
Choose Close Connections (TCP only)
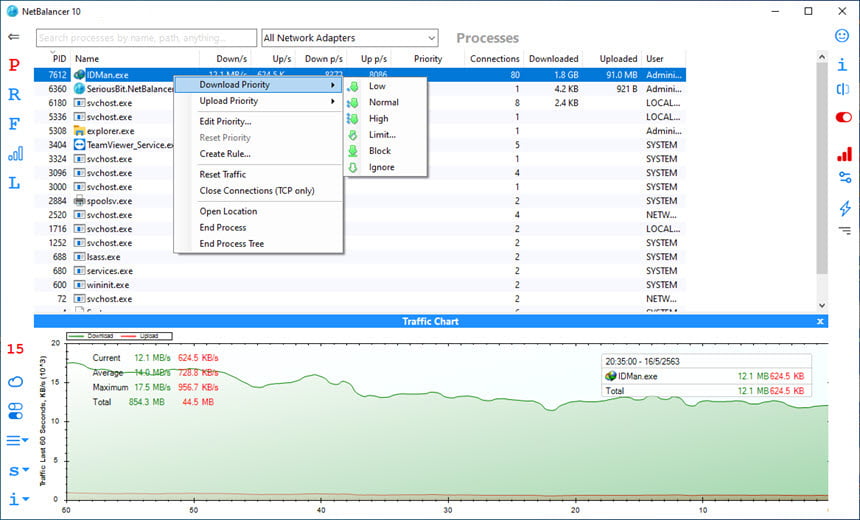pyautogui.click(x=257, y=191)
